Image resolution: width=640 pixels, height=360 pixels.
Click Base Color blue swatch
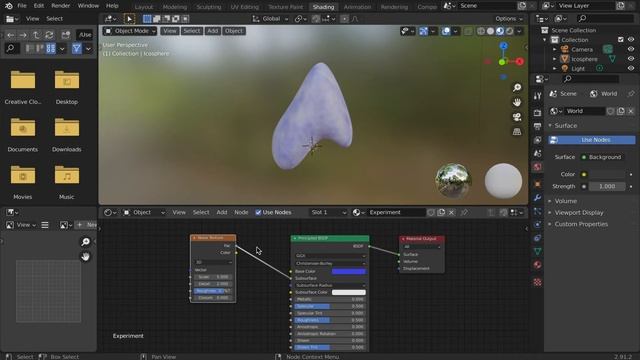tap(349, 271)
